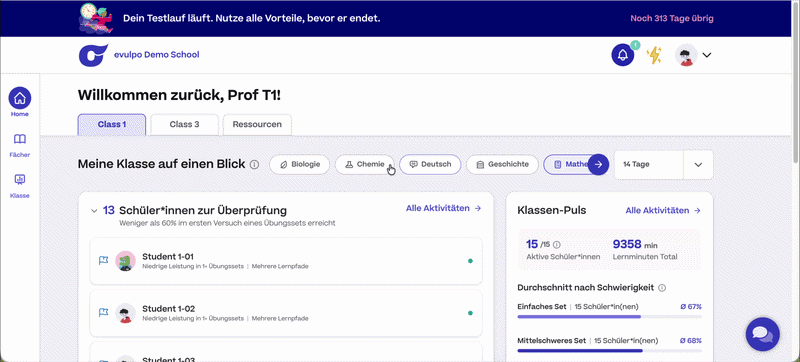The width and height of the screenshot is (800, 362).
Task: Open the notifications bell
Action: click(623, 55)
